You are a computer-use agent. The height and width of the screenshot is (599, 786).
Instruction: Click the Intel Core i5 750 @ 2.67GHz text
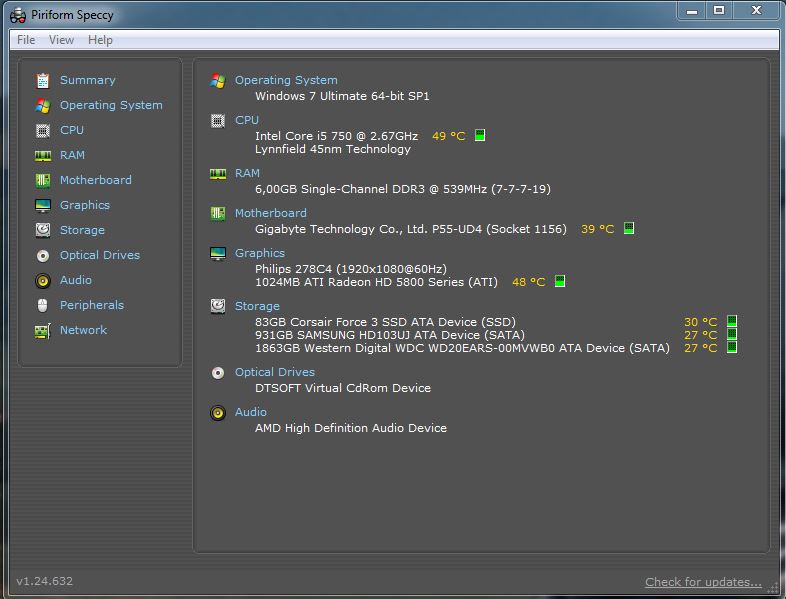click(x=336, y=136)
